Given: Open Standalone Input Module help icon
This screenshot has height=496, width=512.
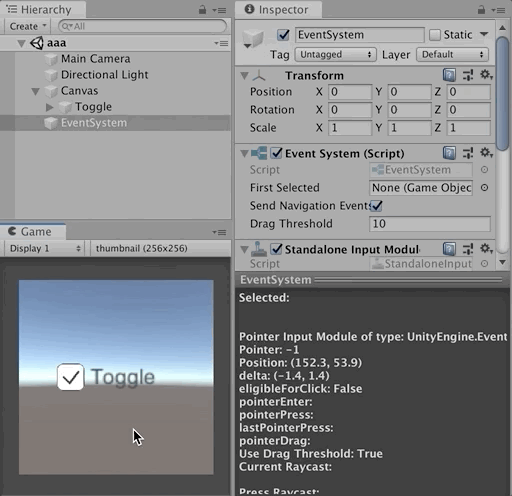Looking at the screenshot, I should point(449,249).
